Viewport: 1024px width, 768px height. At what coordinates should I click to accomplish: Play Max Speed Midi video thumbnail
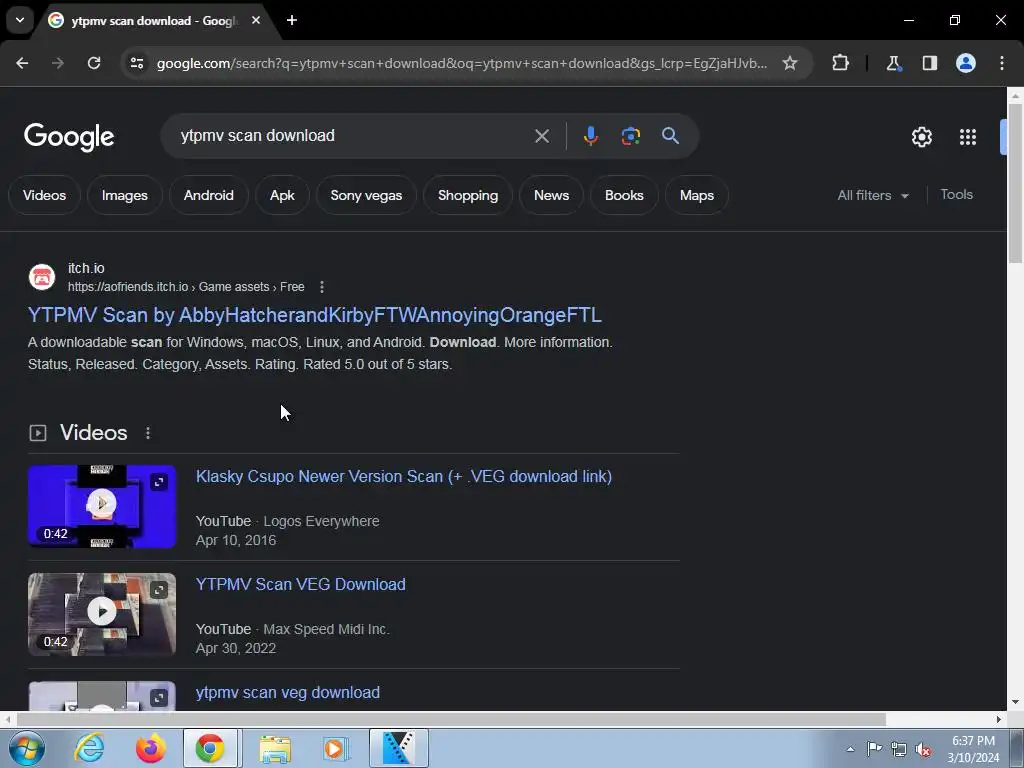[102, 614]
